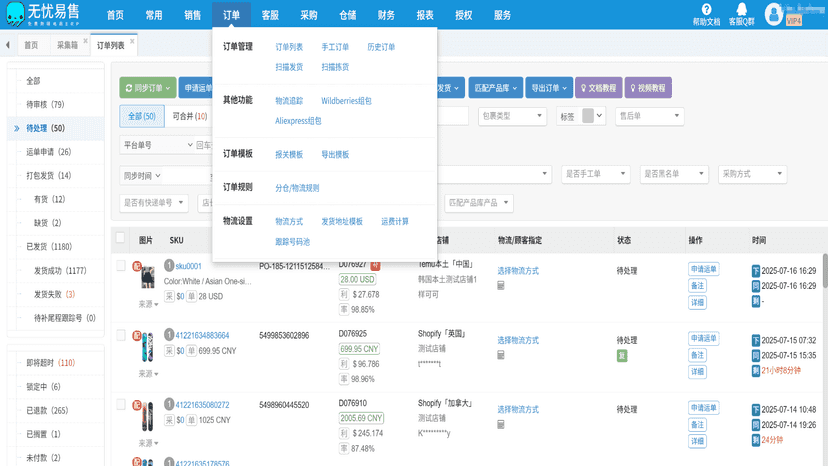
Task: Click the 剩 icon beside 21小时8分钟
Action: coord(756,371)
